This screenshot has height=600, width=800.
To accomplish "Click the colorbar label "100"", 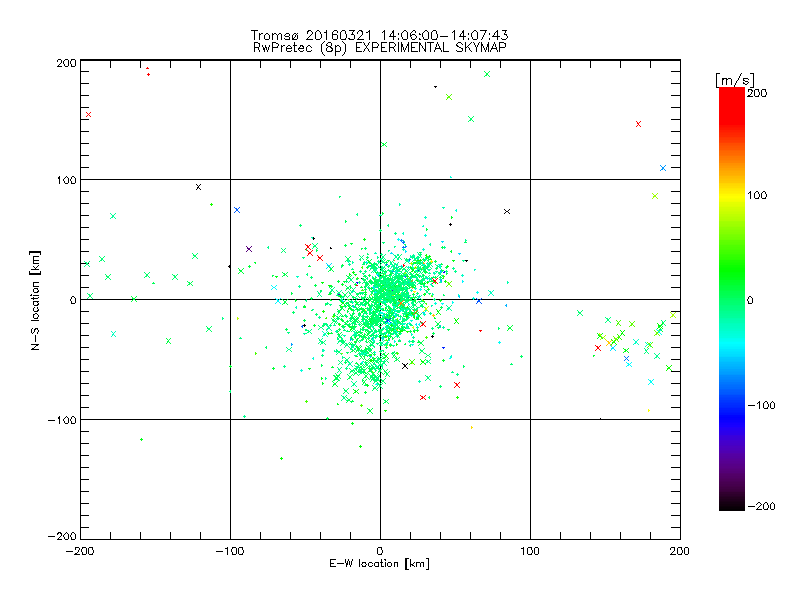I will point(757,195).
